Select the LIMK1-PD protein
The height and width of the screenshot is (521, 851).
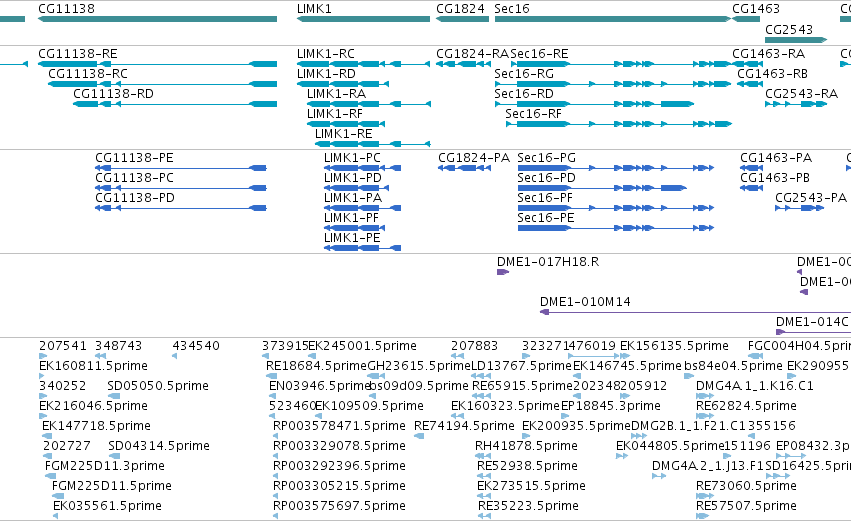(353, 178)
